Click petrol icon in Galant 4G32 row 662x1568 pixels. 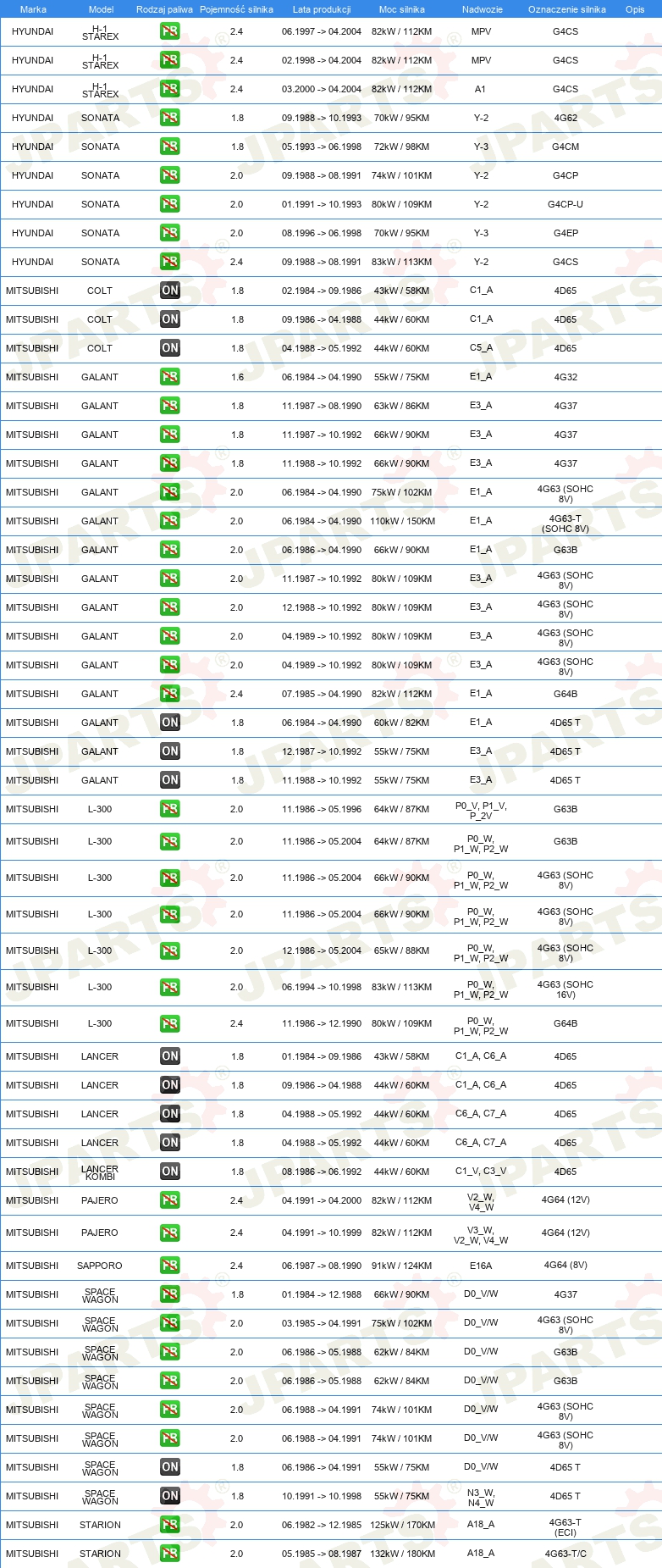(169, 377)
